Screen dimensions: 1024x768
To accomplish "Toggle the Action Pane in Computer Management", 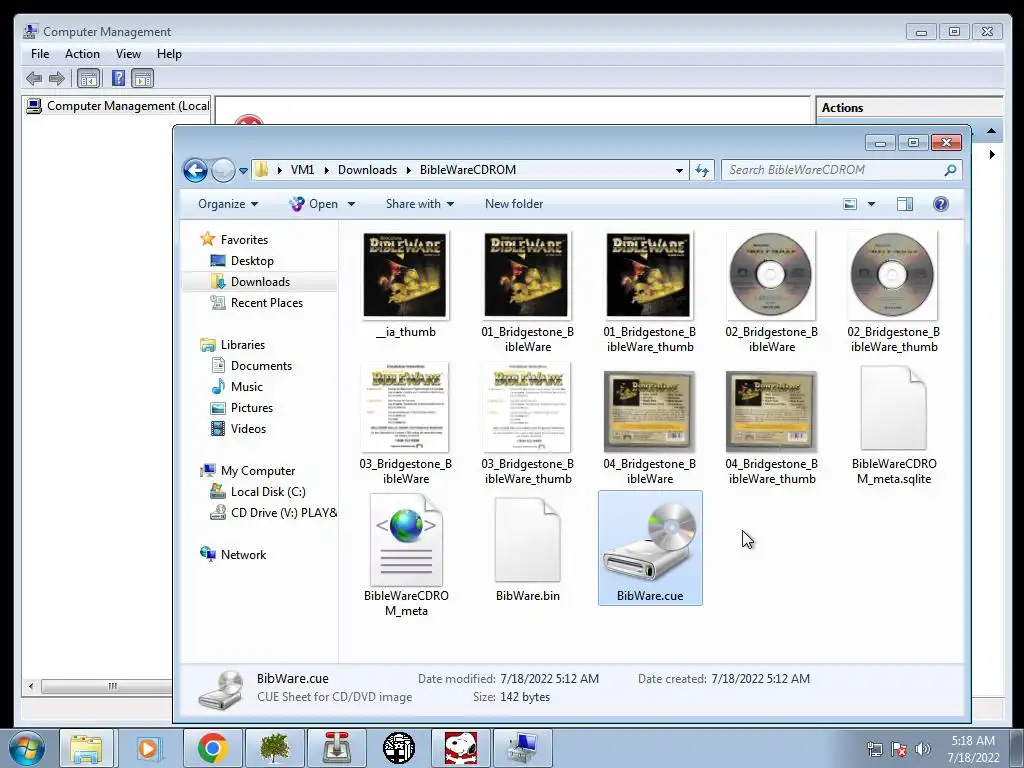I will point(142,79).
